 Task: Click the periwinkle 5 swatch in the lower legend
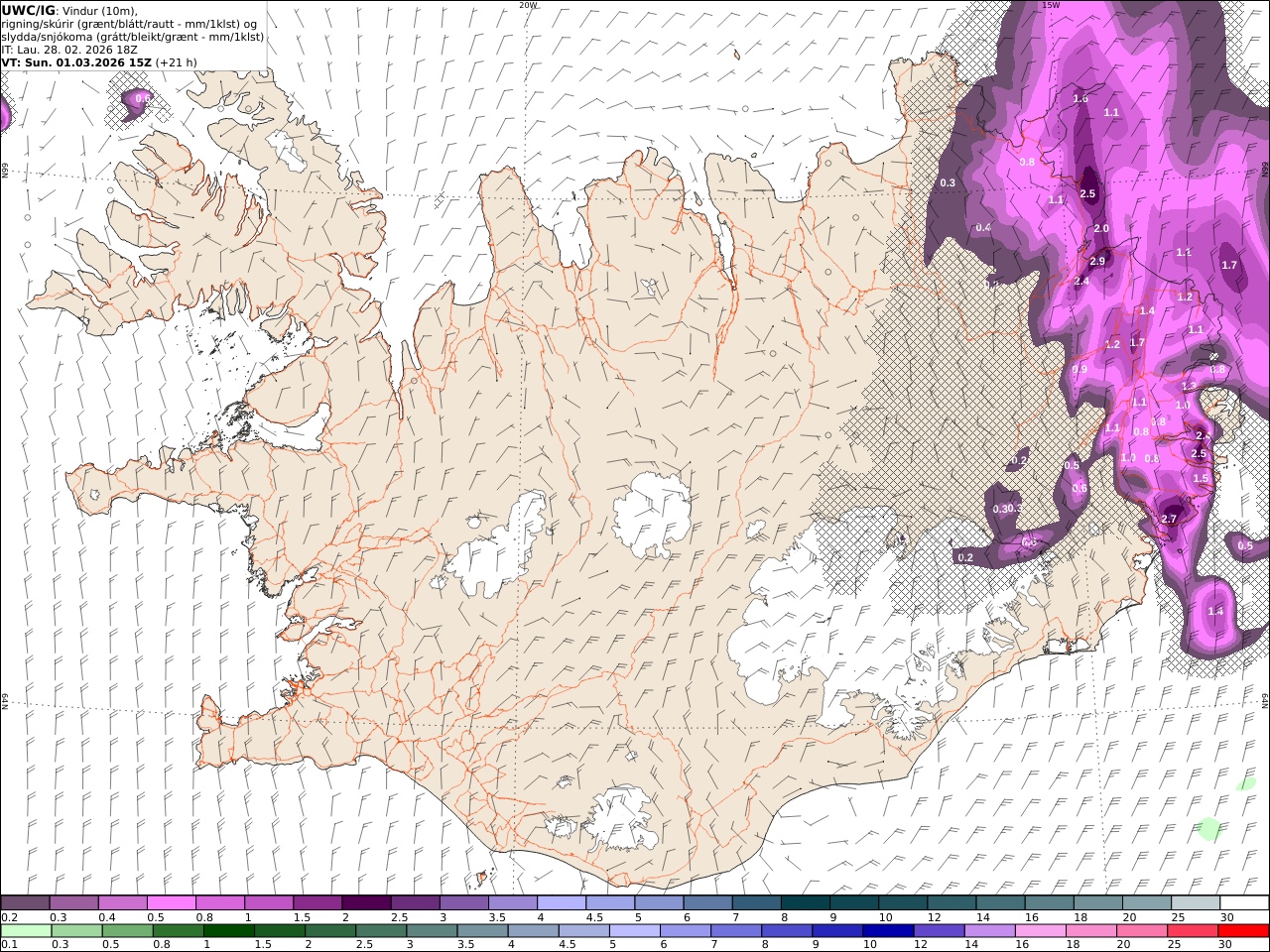tap(635, 931)
